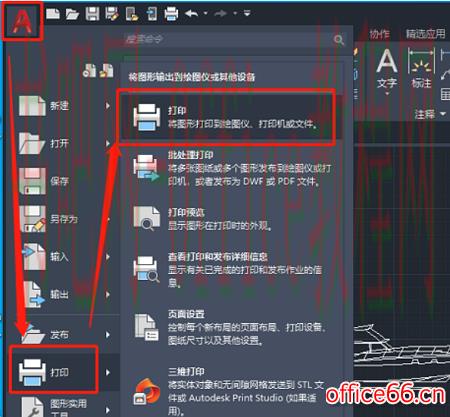Show open documents icon
The height and width of the screenshot is (417, 450).
pos(107,70)
